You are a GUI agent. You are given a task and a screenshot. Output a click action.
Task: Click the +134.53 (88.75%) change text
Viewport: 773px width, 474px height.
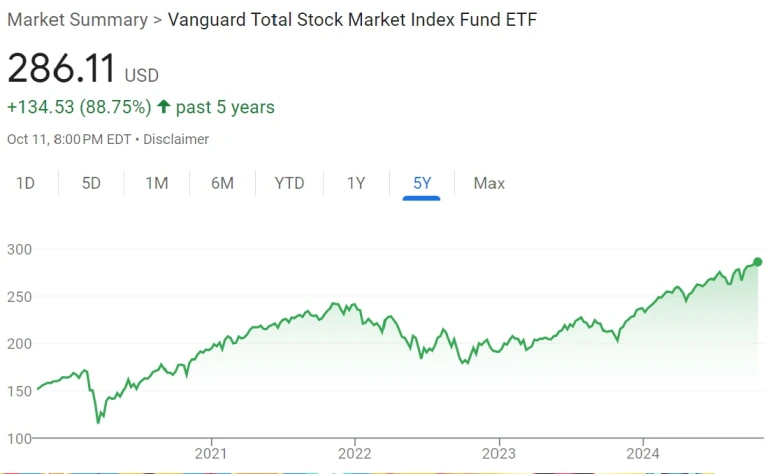(x=79, y=107)
